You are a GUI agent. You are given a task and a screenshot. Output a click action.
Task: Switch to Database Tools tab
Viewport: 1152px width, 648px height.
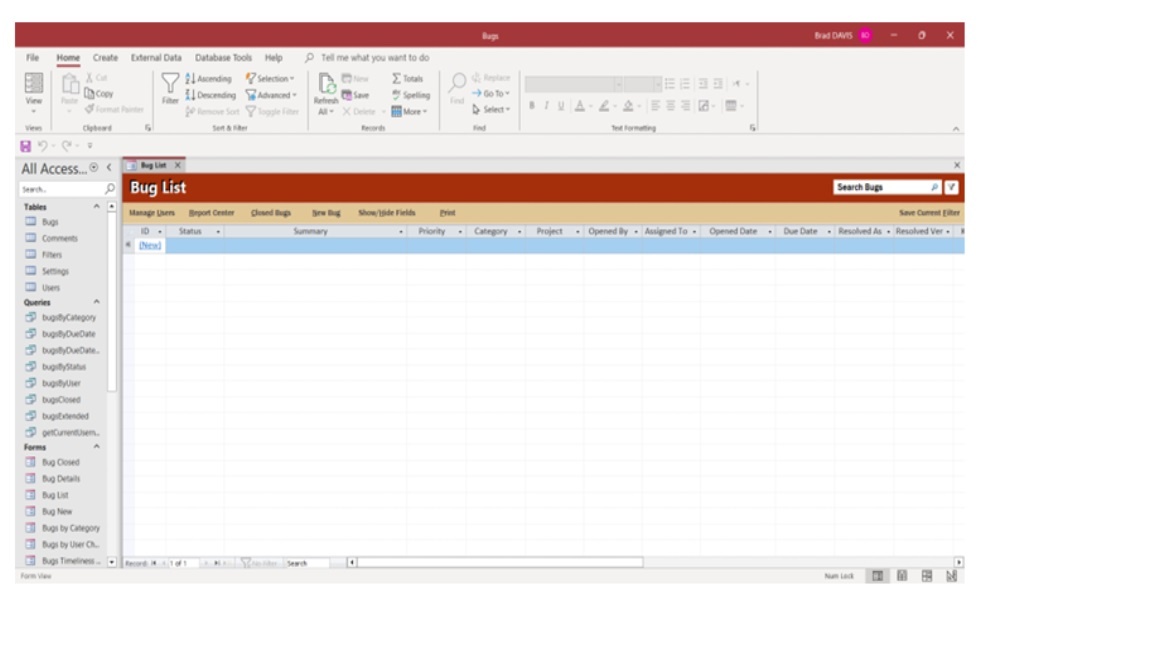point(223,57)
